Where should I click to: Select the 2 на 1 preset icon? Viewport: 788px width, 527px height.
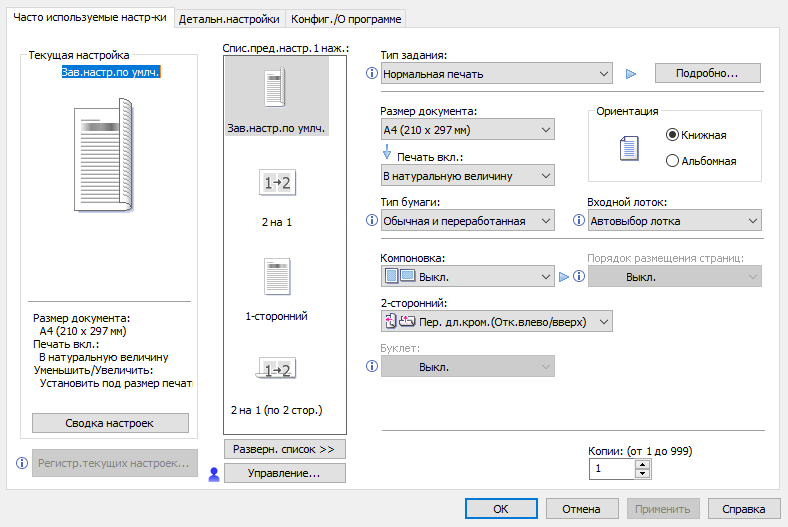[x=277, y=182]
